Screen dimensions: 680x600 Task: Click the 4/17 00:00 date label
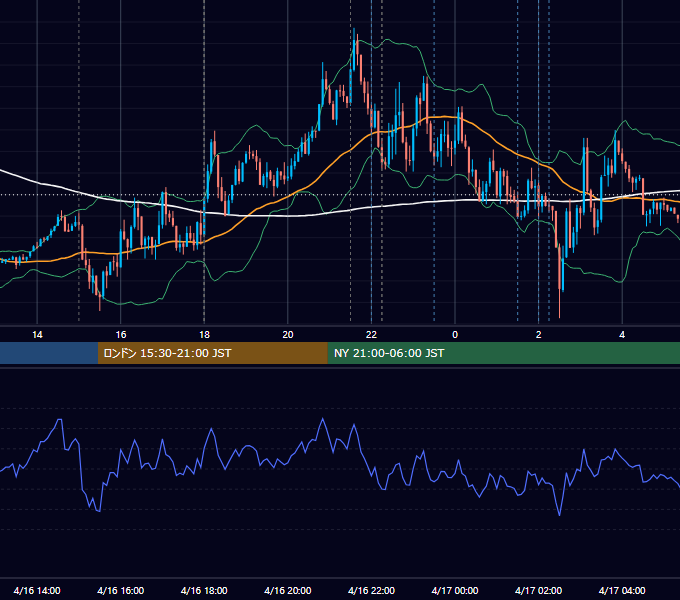click(x=455, y=590)
